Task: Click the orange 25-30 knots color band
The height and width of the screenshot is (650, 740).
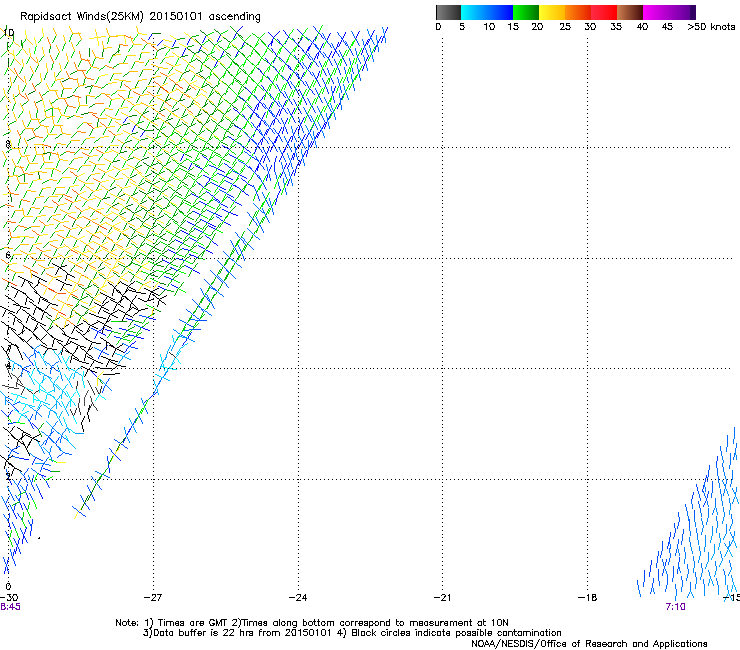Action: coord(578,12)
